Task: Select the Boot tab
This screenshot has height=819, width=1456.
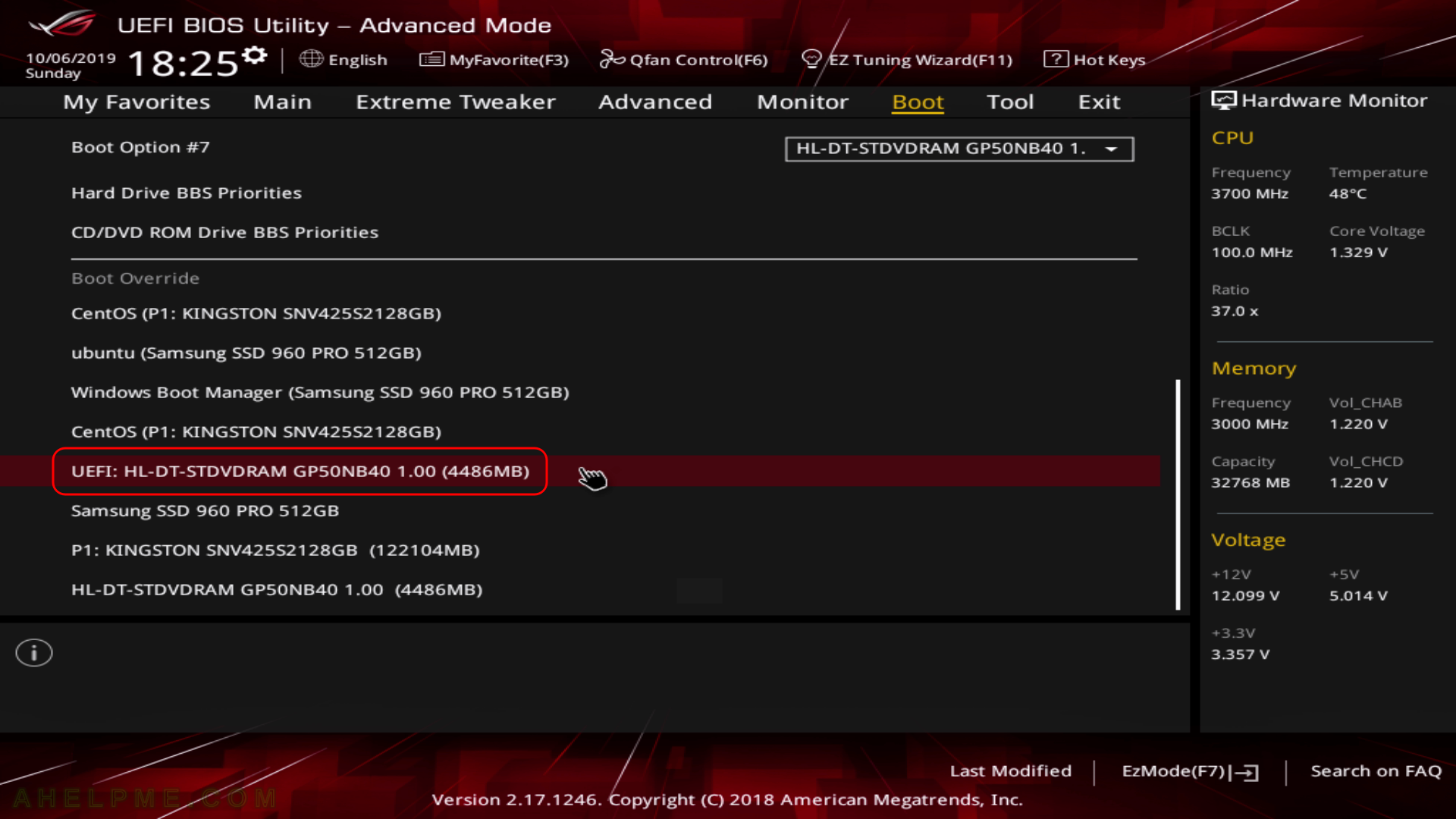Action: point(918,102)
